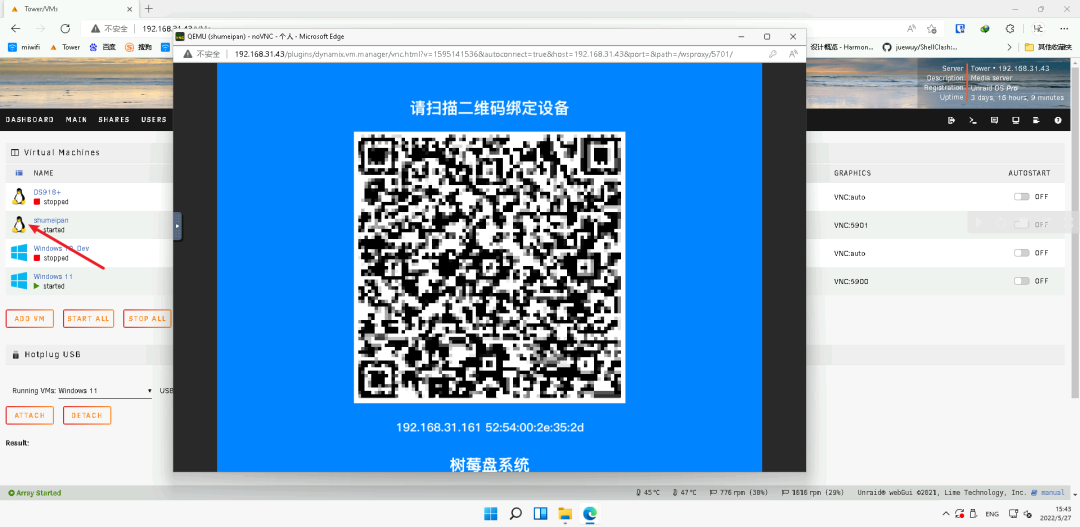Reload the Tower/VMs page
Screen dimensions: 1080x527
[x=65, y=29]
